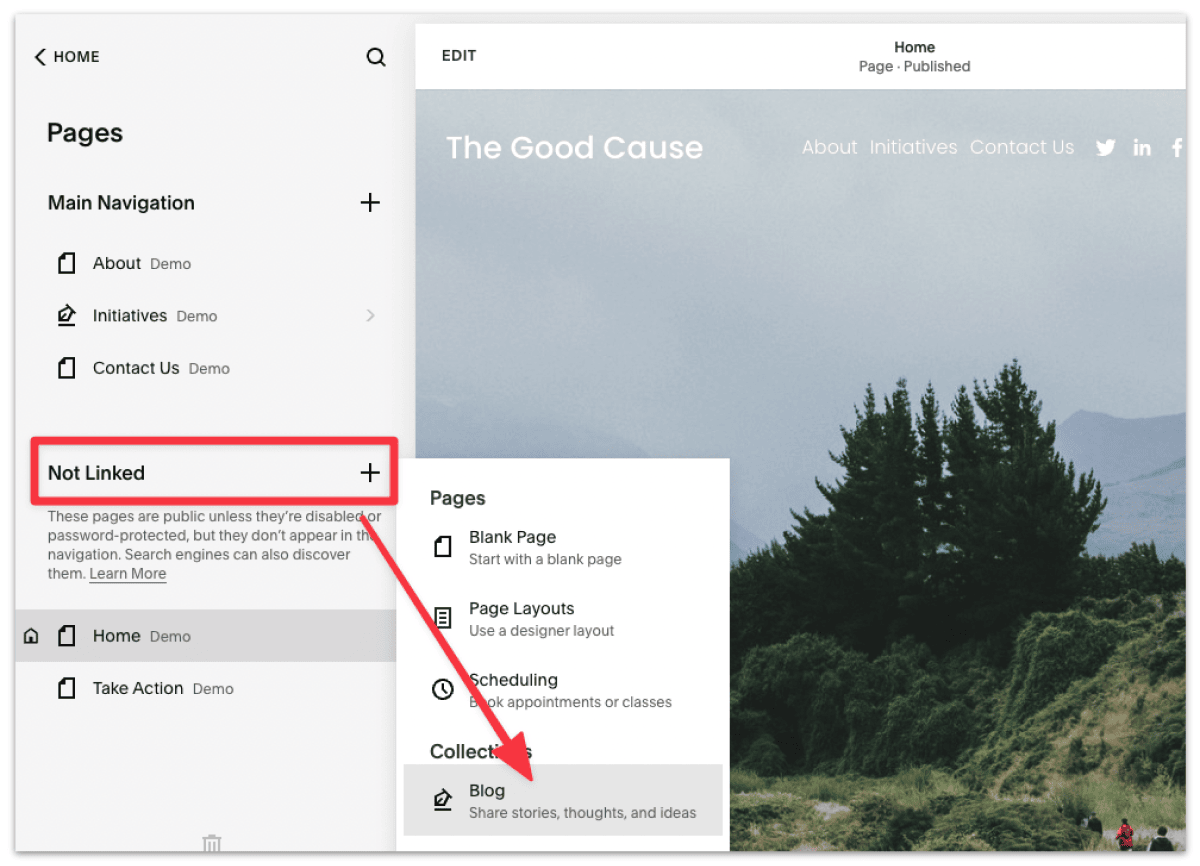Click the Page Layouts designer layout icon
1200x866 pixels.
pyautogui.click(x=443, y=618)
